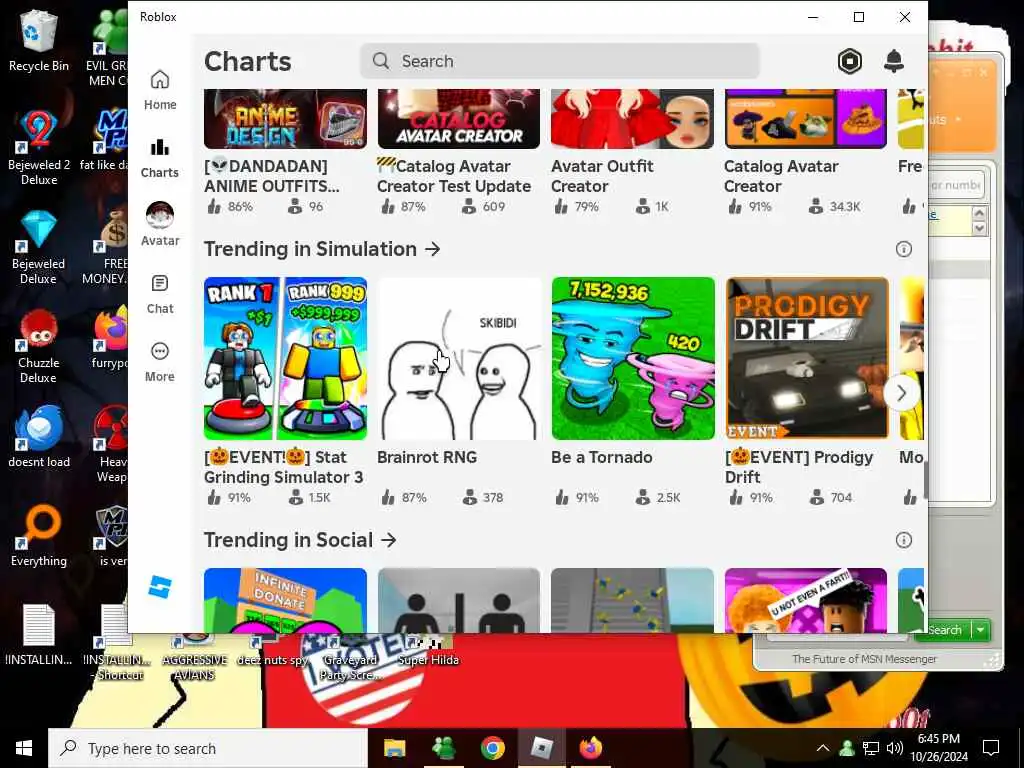Open the volume control in system tray

(x=895, y=748)
